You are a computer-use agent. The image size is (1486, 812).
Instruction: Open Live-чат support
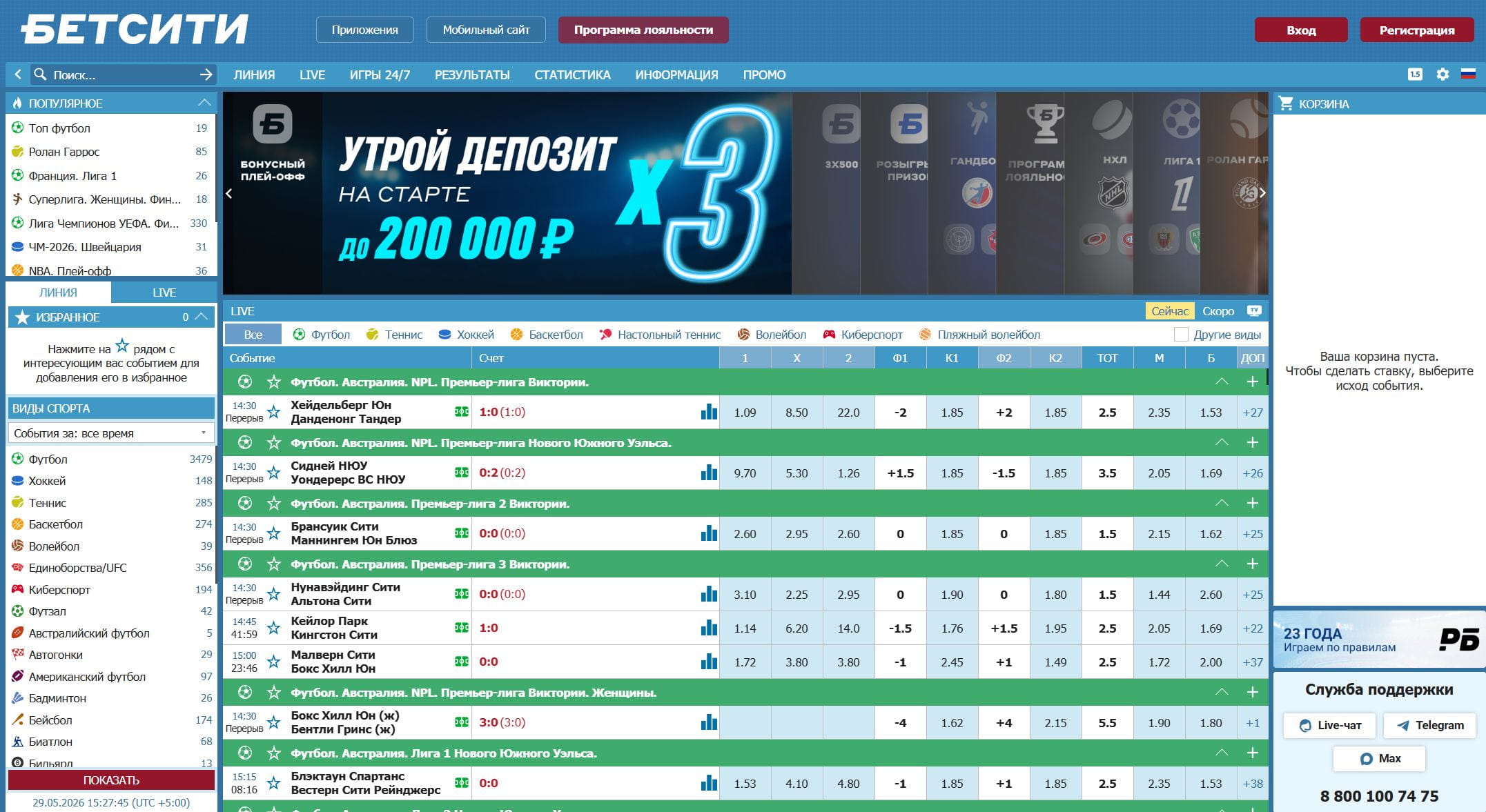[x=1329, y=725]
